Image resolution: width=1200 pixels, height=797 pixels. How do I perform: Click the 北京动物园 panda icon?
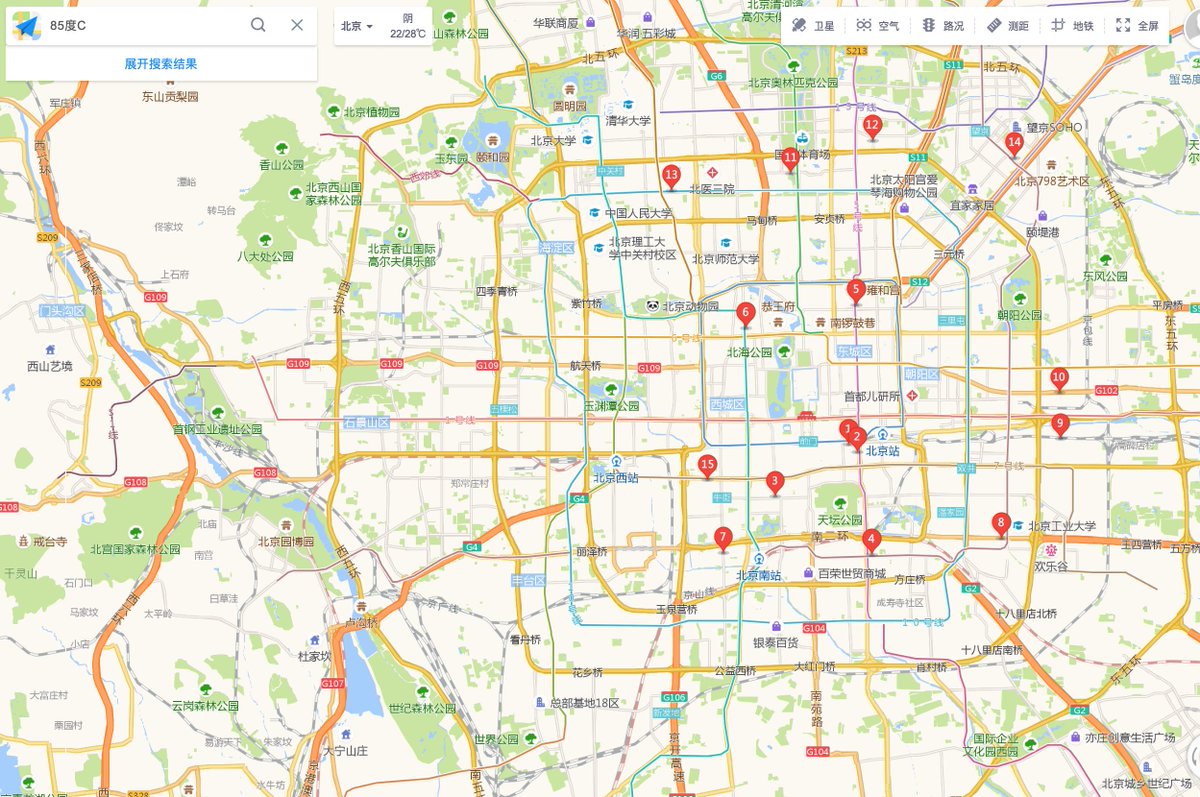pos(651,306)
